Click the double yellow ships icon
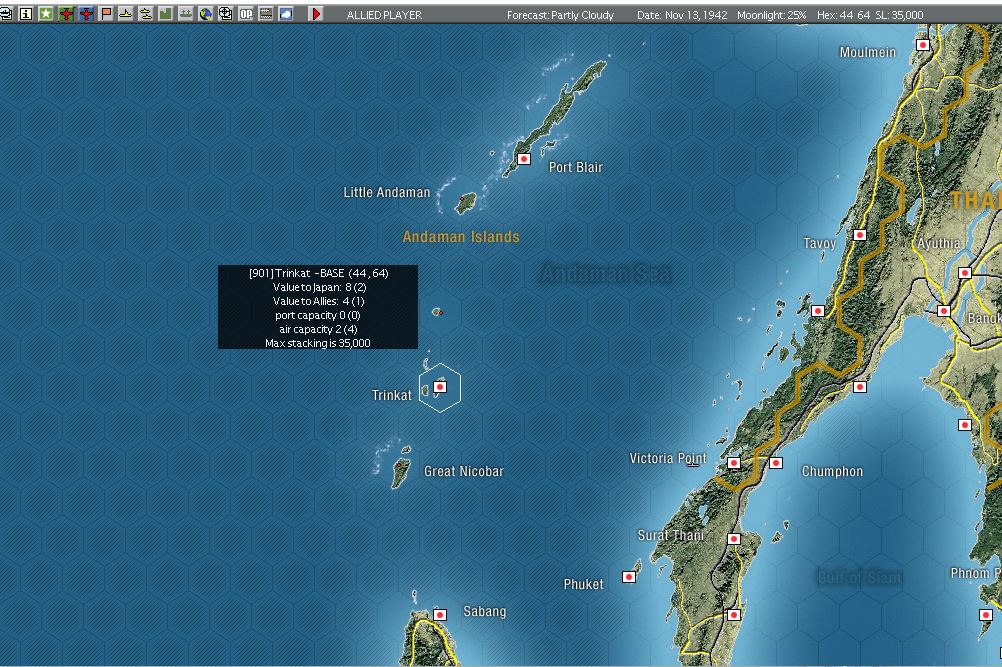 point(146,13)
